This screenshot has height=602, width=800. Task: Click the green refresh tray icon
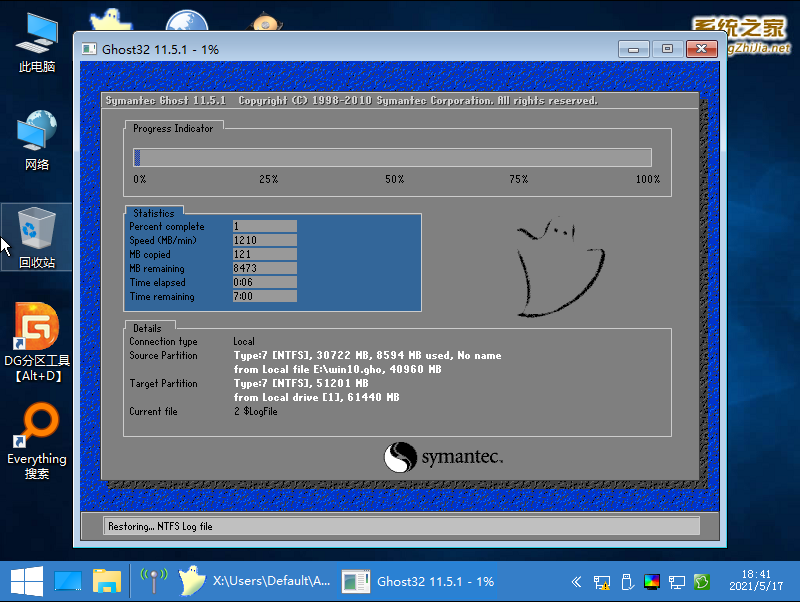coord(702,581)
